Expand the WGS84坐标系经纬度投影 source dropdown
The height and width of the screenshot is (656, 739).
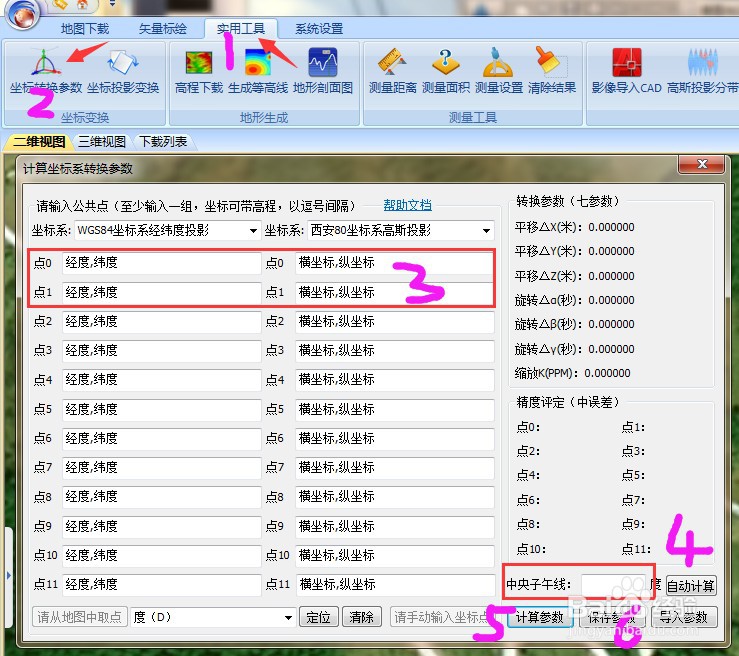click(x=253, y=230)
